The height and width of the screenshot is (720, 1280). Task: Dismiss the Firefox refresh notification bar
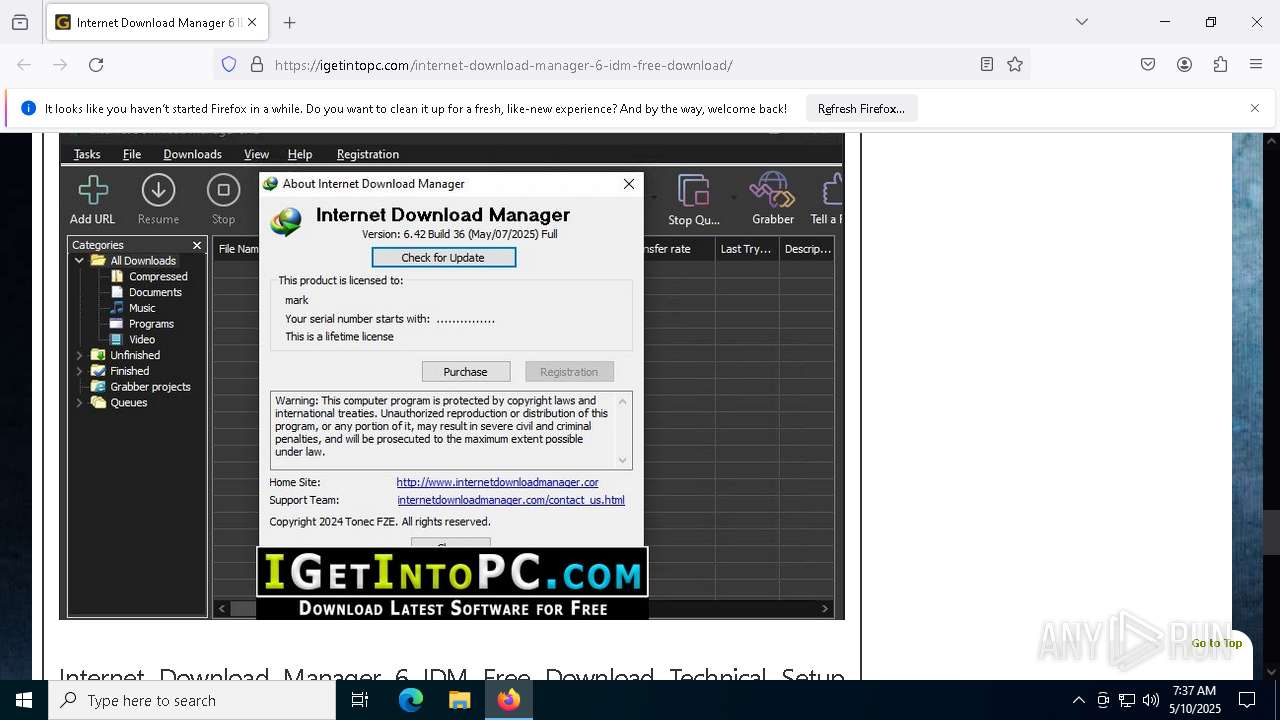1255,108
